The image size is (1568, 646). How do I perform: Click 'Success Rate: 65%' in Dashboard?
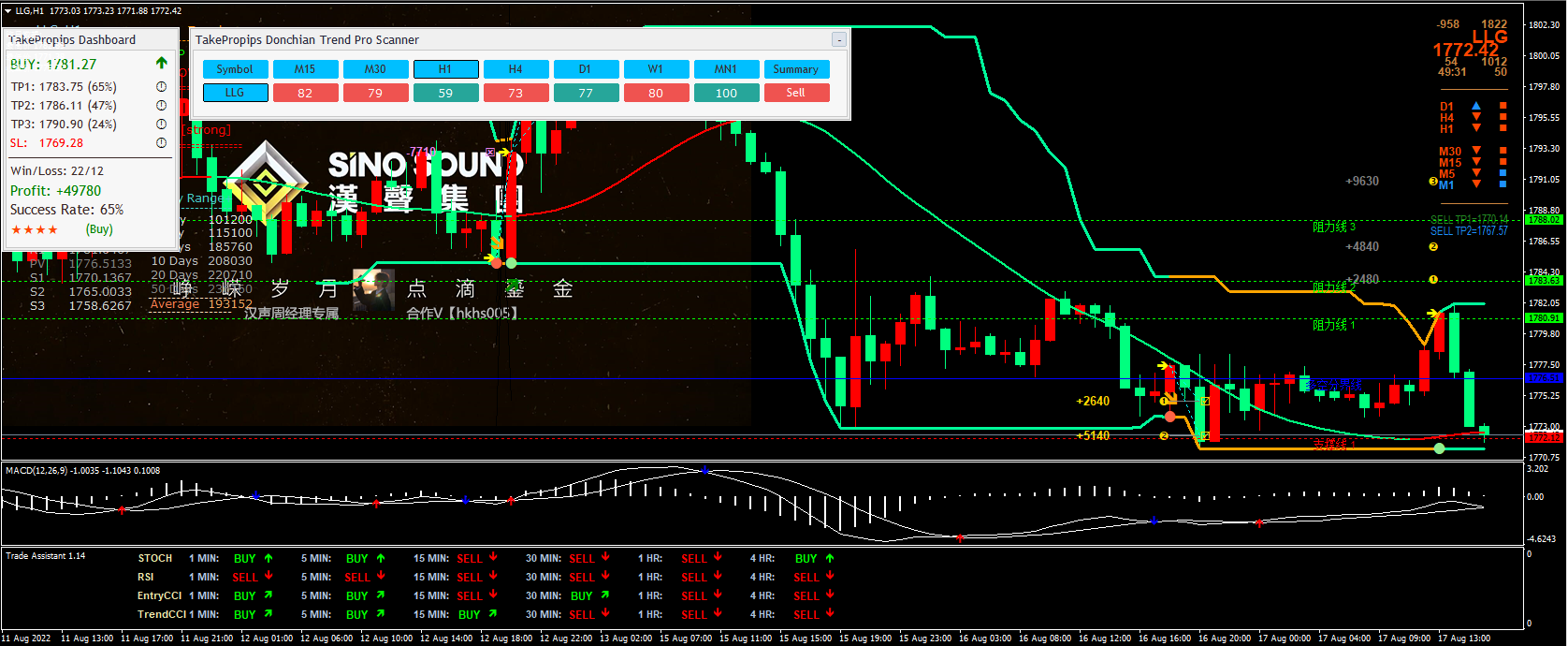pyautogui.click(x=66, y=210)
